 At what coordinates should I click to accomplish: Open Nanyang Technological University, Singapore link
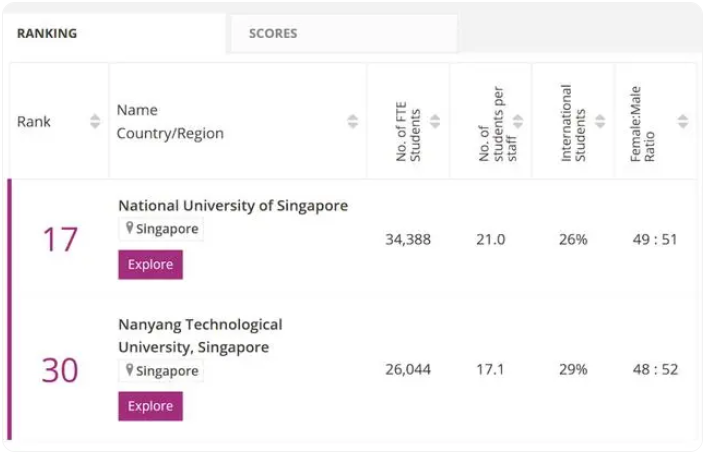201,336
